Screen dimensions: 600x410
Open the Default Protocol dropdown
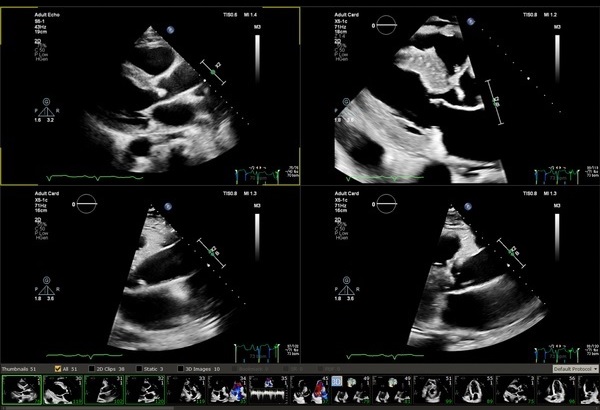[x=574, y=369]
